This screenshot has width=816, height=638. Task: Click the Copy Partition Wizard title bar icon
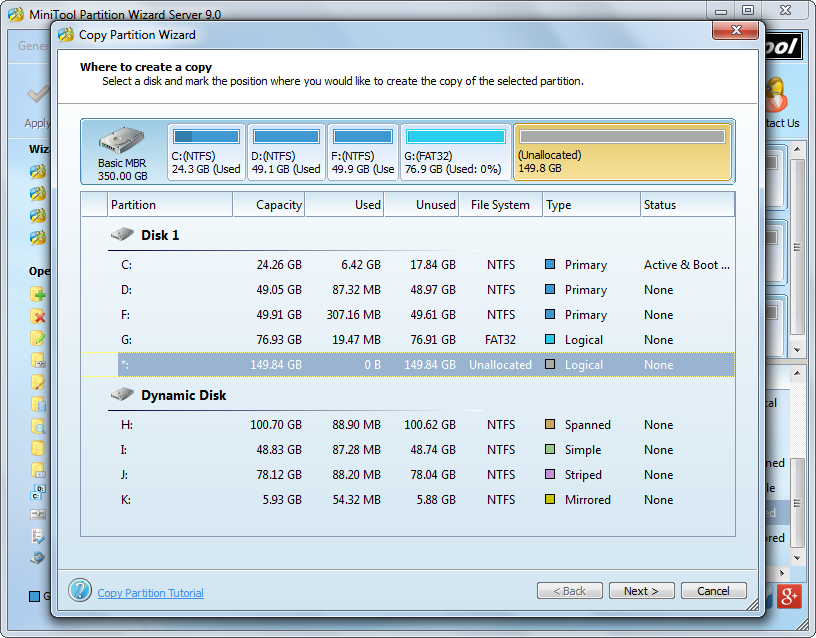(x=66, y=35)
